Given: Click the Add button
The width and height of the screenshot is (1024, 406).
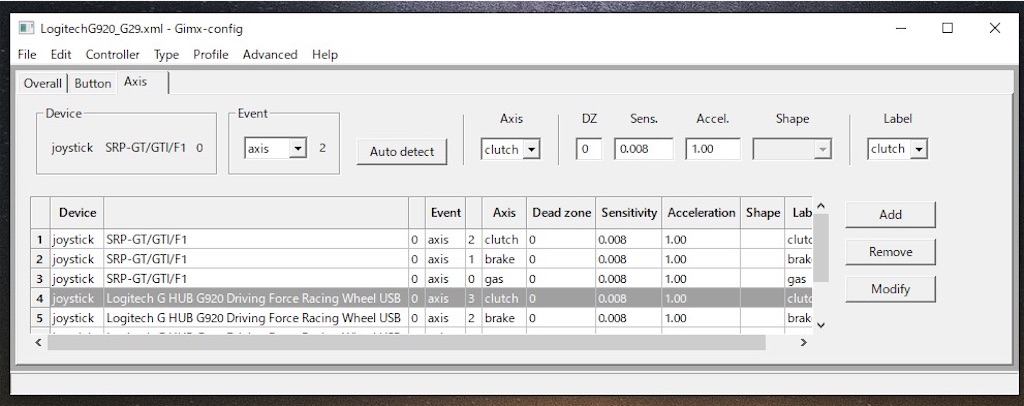Looking at the screenshot, I should (x=890, y=215).
